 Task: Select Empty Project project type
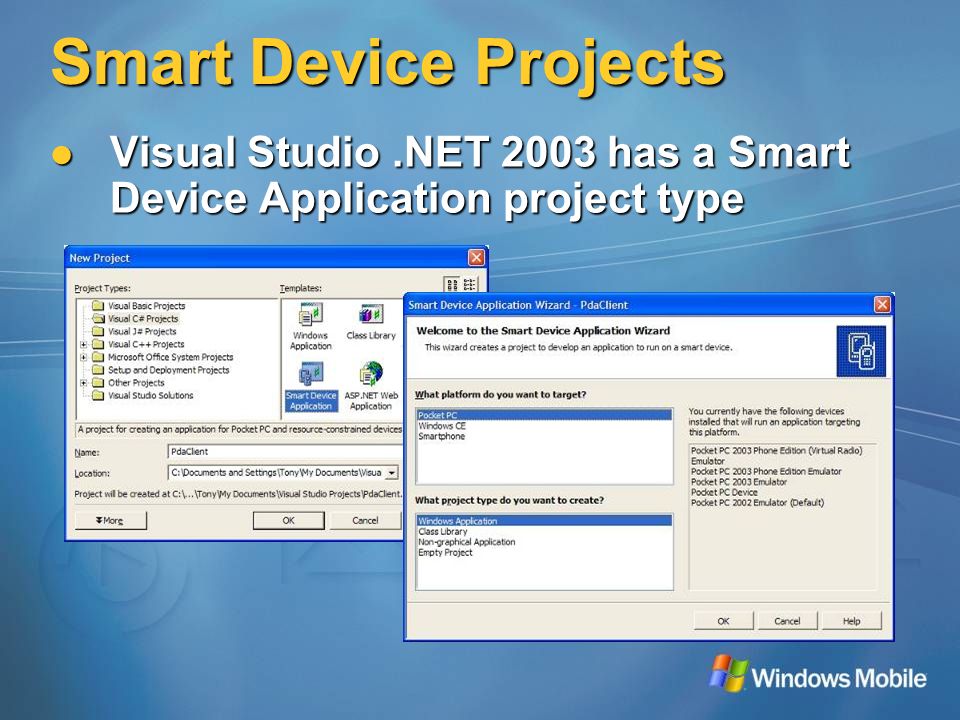click(544, 552)
